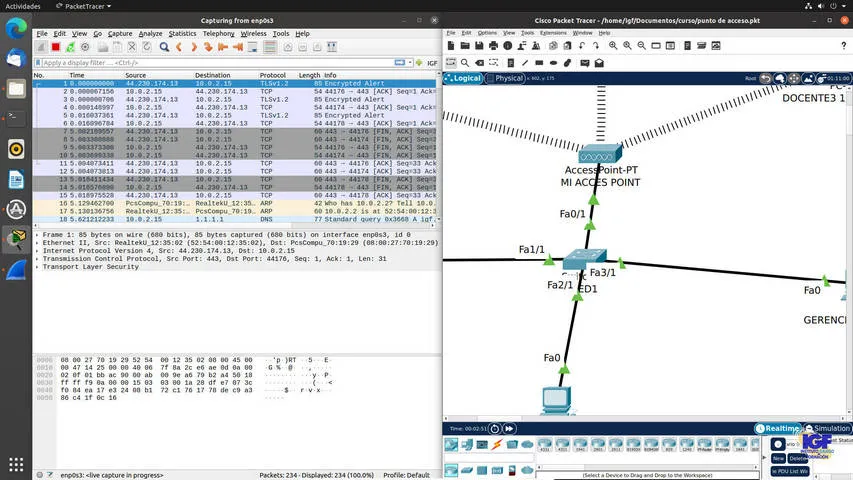Stop the running Wireshark capture
The width and height of the screenshot is (853, 480).
pyautogui.click(x=55, y=47)
